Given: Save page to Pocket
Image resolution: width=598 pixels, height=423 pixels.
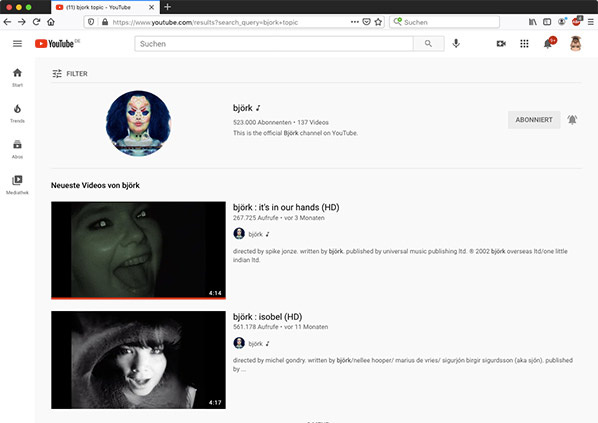Looking at the screenshot, I should pyautogui.click(x=367, y=22).
